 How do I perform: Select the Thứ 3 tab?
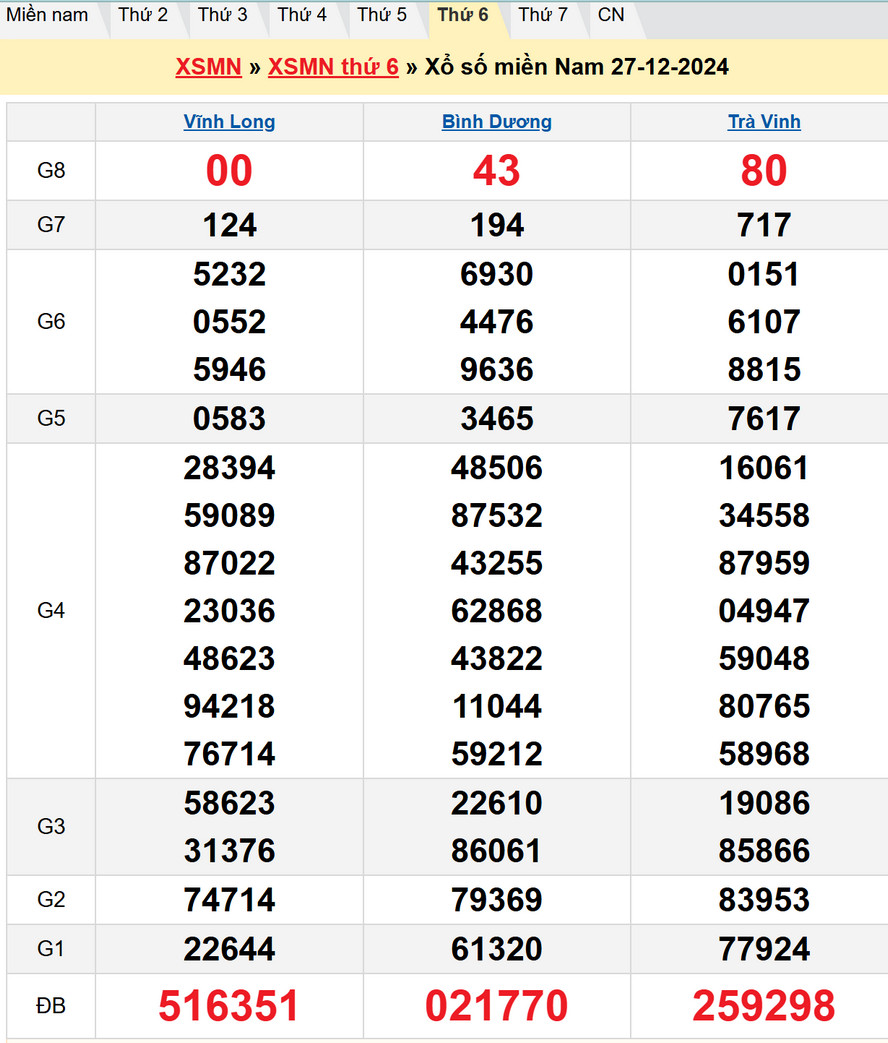222,15
